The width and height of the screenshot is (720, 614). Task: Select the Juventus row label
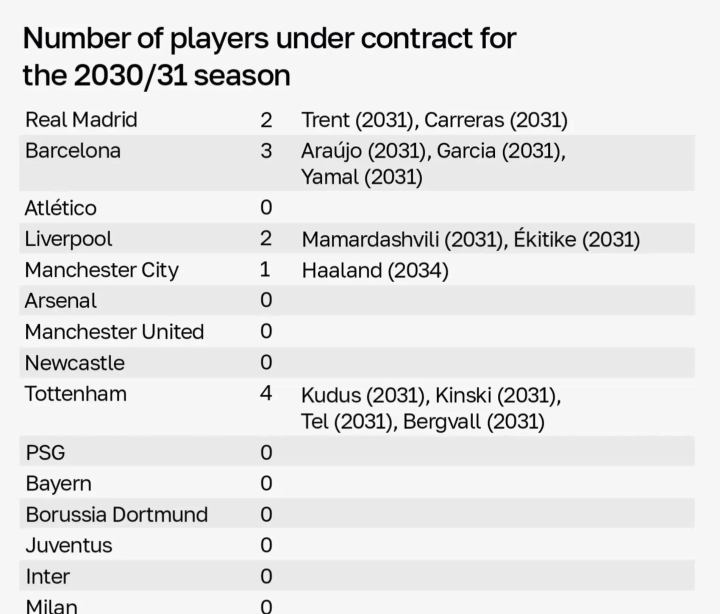click(x=68, y=546)
